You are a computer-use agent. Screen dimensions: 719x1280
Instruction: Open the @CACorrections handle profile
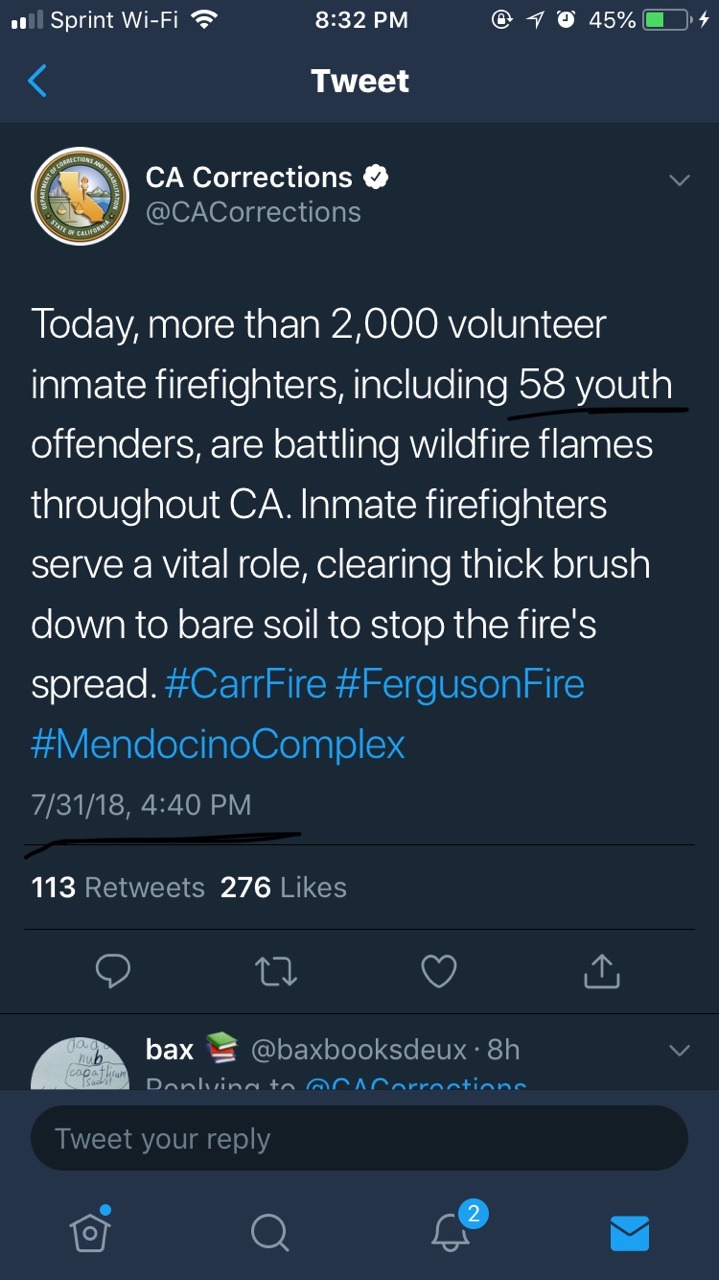(253, 212)
